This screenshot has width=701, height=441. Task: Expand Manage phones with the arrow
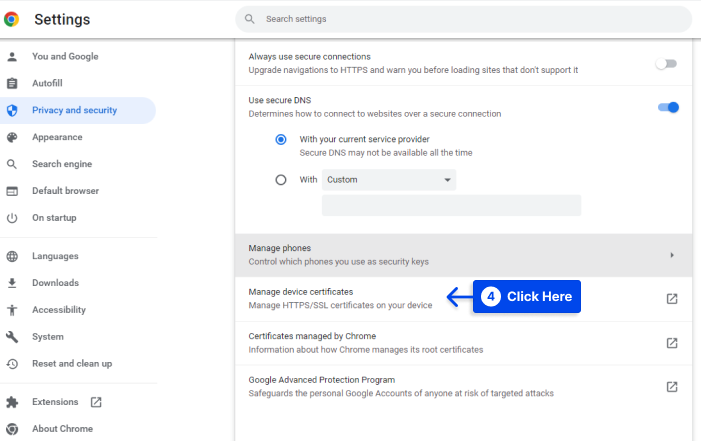[672, 255]
